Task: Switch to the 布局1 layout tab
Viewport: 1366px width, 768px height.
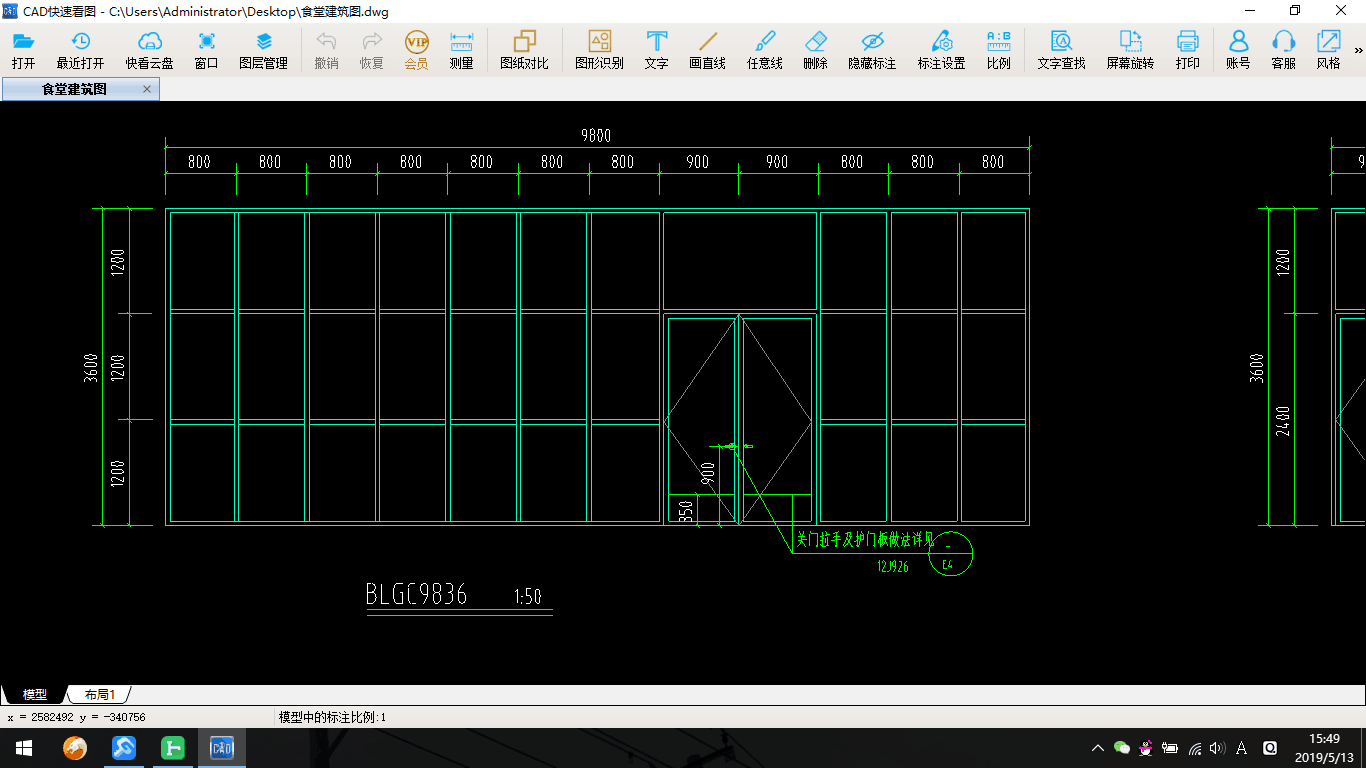Action: 100,694
